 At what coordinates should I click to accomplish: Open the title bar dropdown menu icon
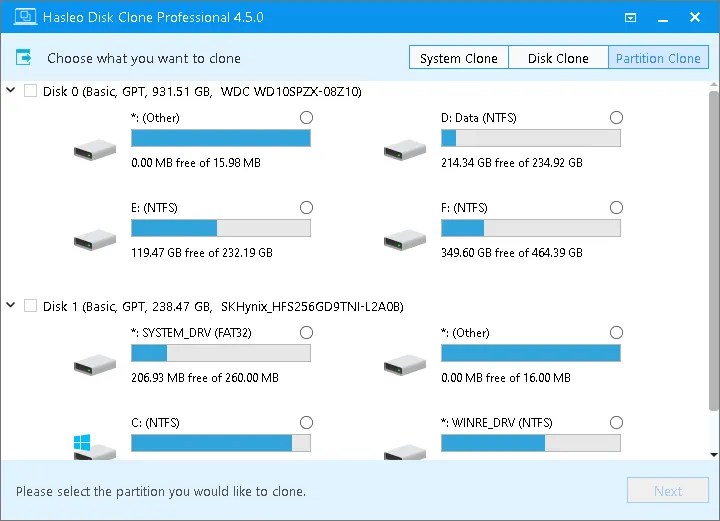(x=630, y=17)
